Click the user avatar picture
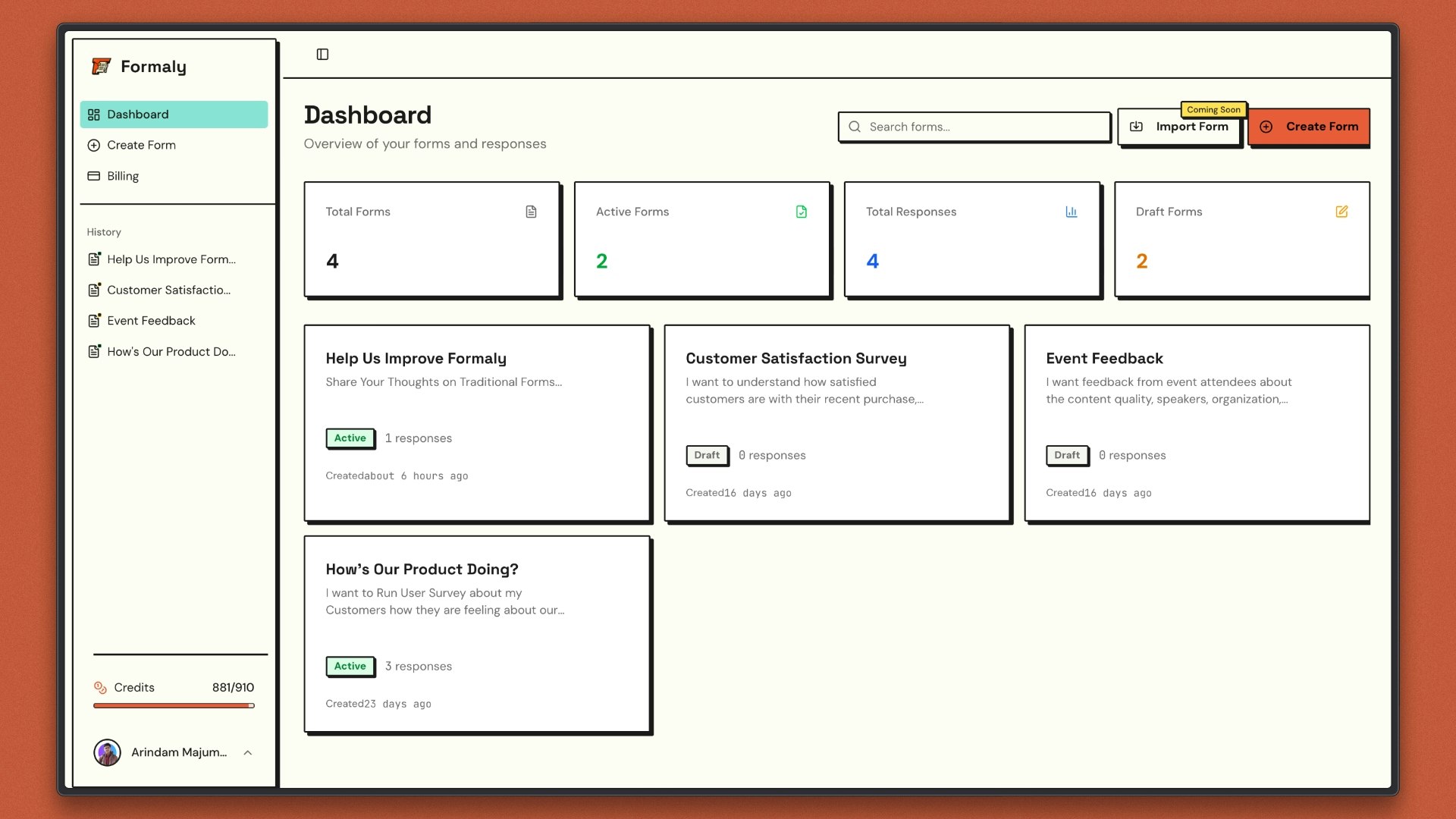The width and height of the screenshot is (1456, 819). tap(107, 752)
